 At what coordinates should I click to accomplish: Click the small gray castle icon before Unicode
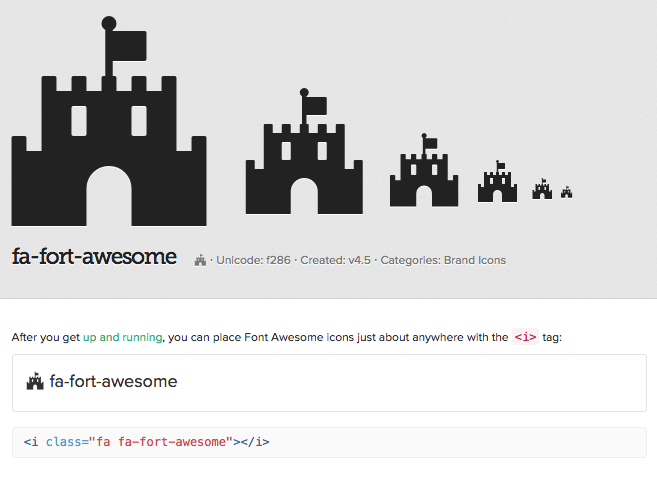click(x=200, y=260)
